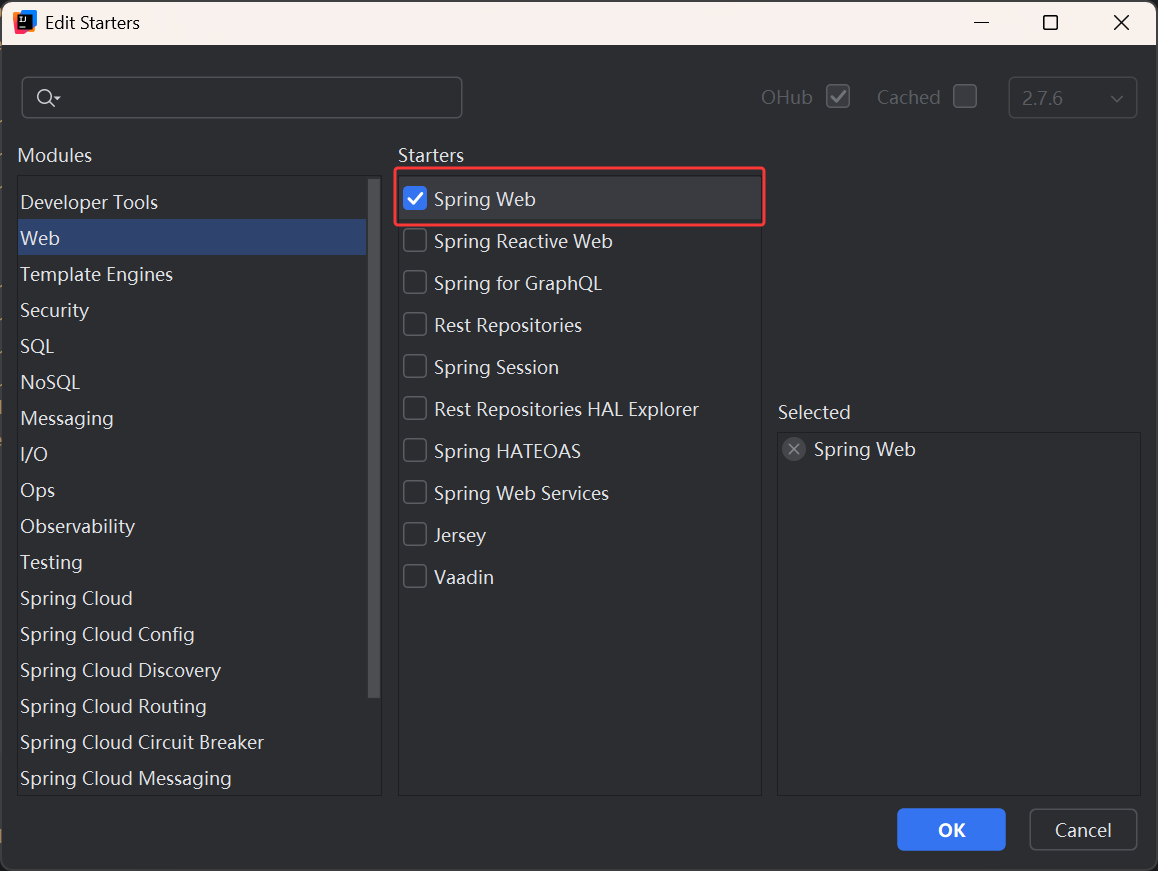Image resolution: width=1158 pixels, height=871 pixels.
Task: Toggle the Cached checkbox
Action: tap(965, 97)
